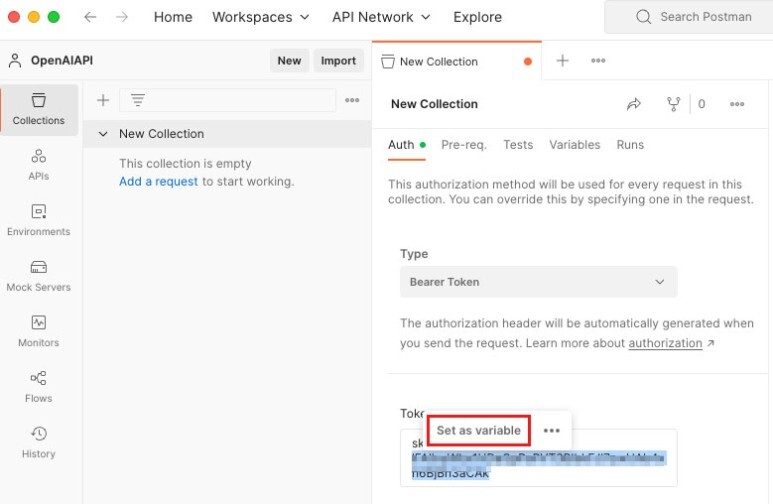
Task: Click the Add a request link
Action: (x=158, y=181)
